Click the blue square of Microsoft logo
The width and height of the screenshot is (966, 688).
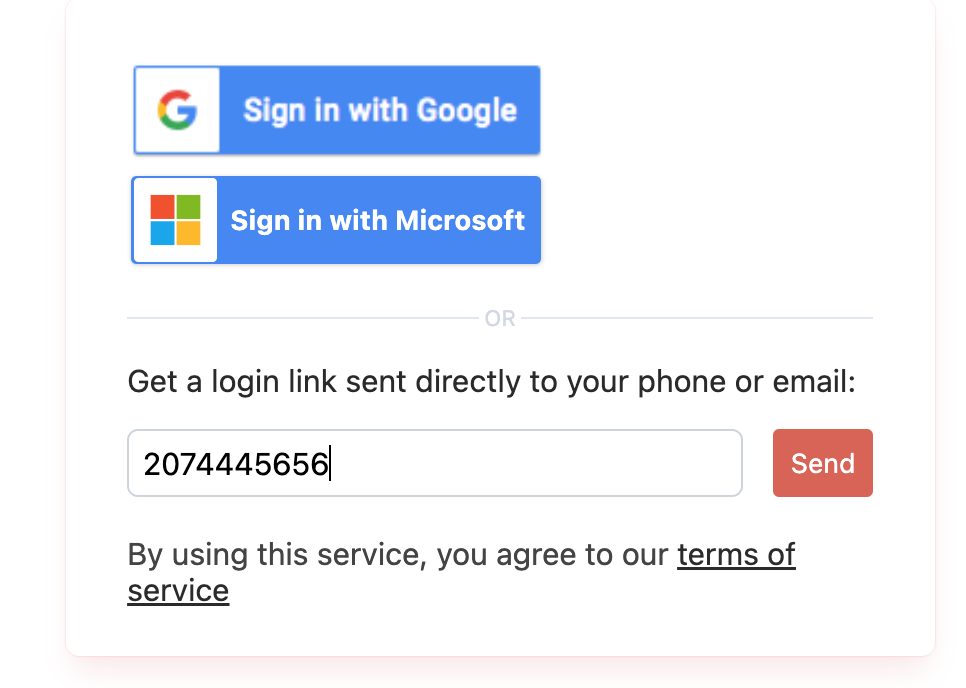[162, 233]
